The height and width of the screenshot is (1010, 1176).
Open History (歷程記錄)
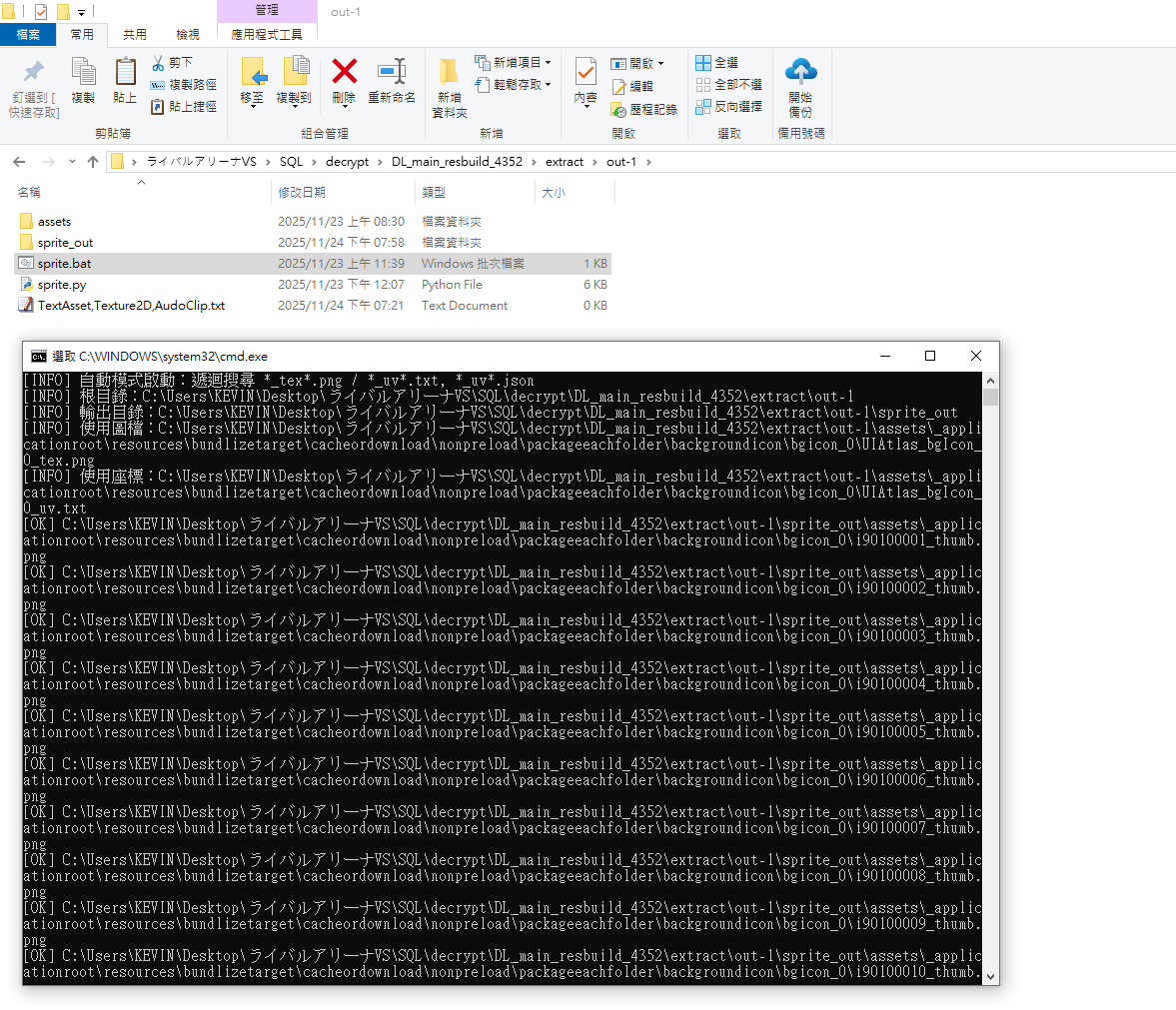coord(644,110)
